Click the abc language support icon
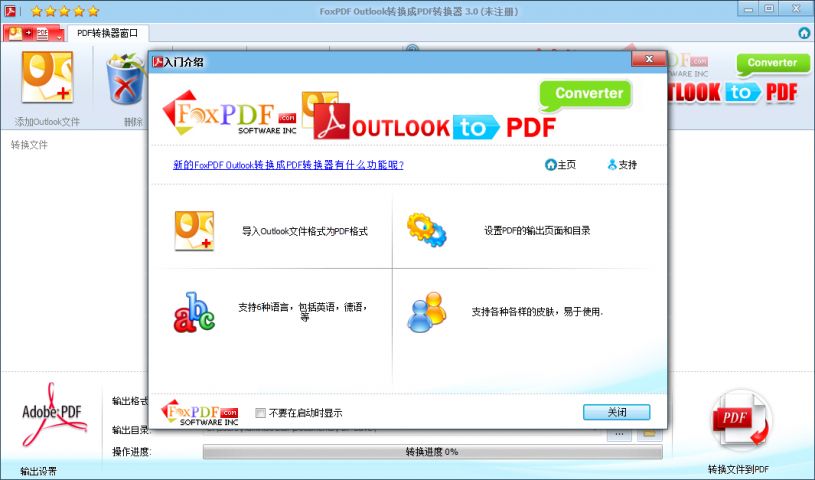Viewport: 815px width, 480px height. tap(194, 312)
